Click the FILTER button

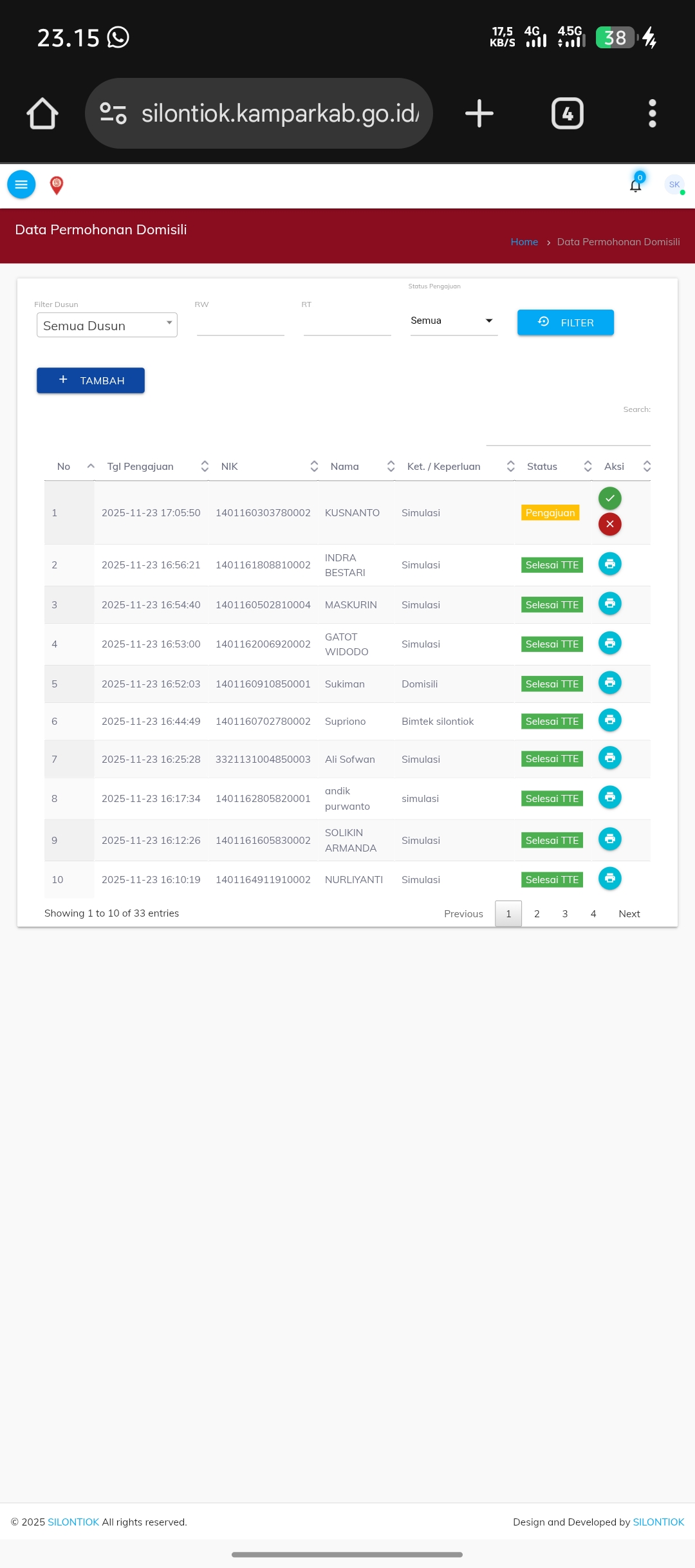tap(565, 322)
